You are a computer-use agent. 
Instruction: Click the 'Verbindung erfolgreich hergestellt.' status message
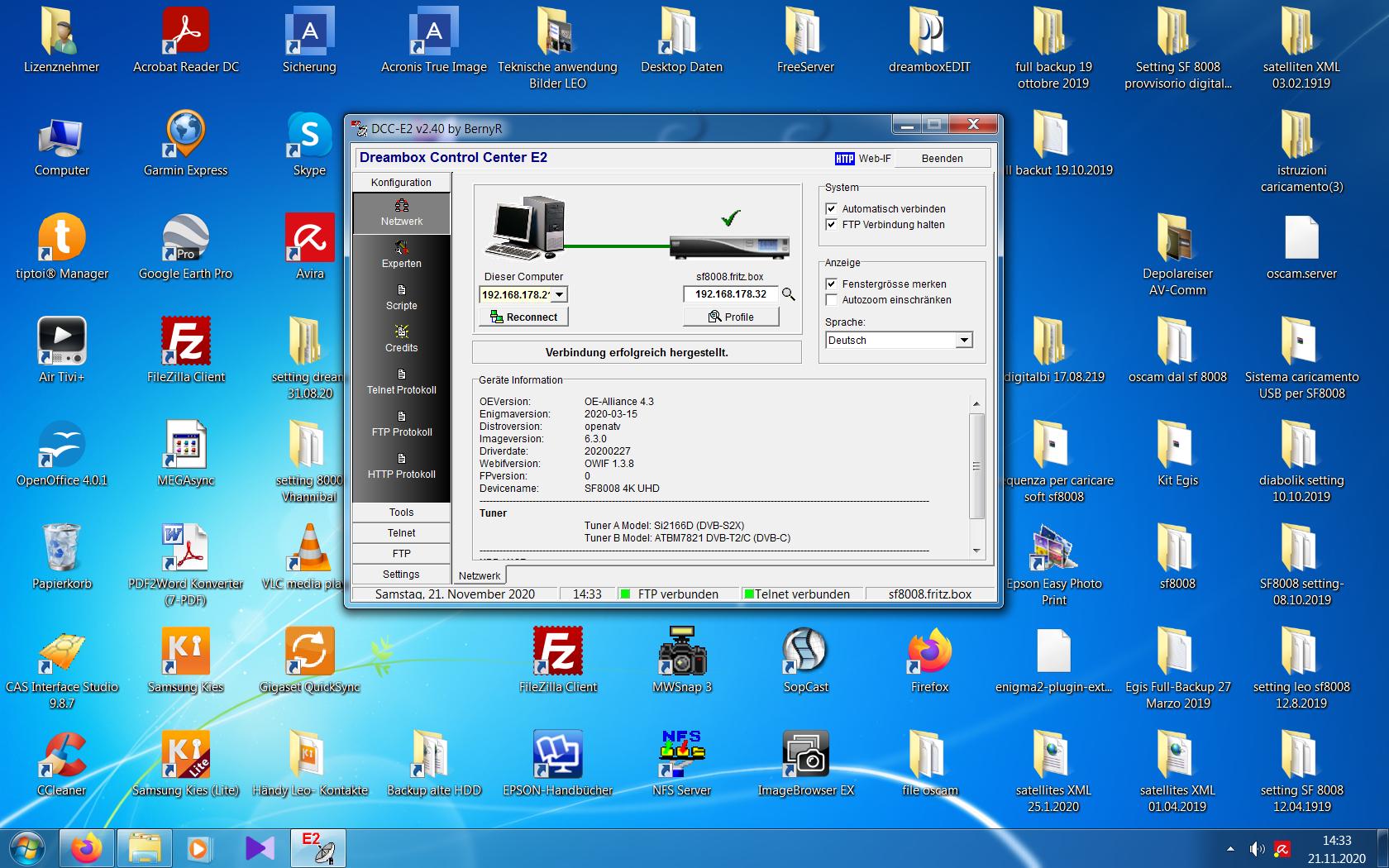point(637,353)
